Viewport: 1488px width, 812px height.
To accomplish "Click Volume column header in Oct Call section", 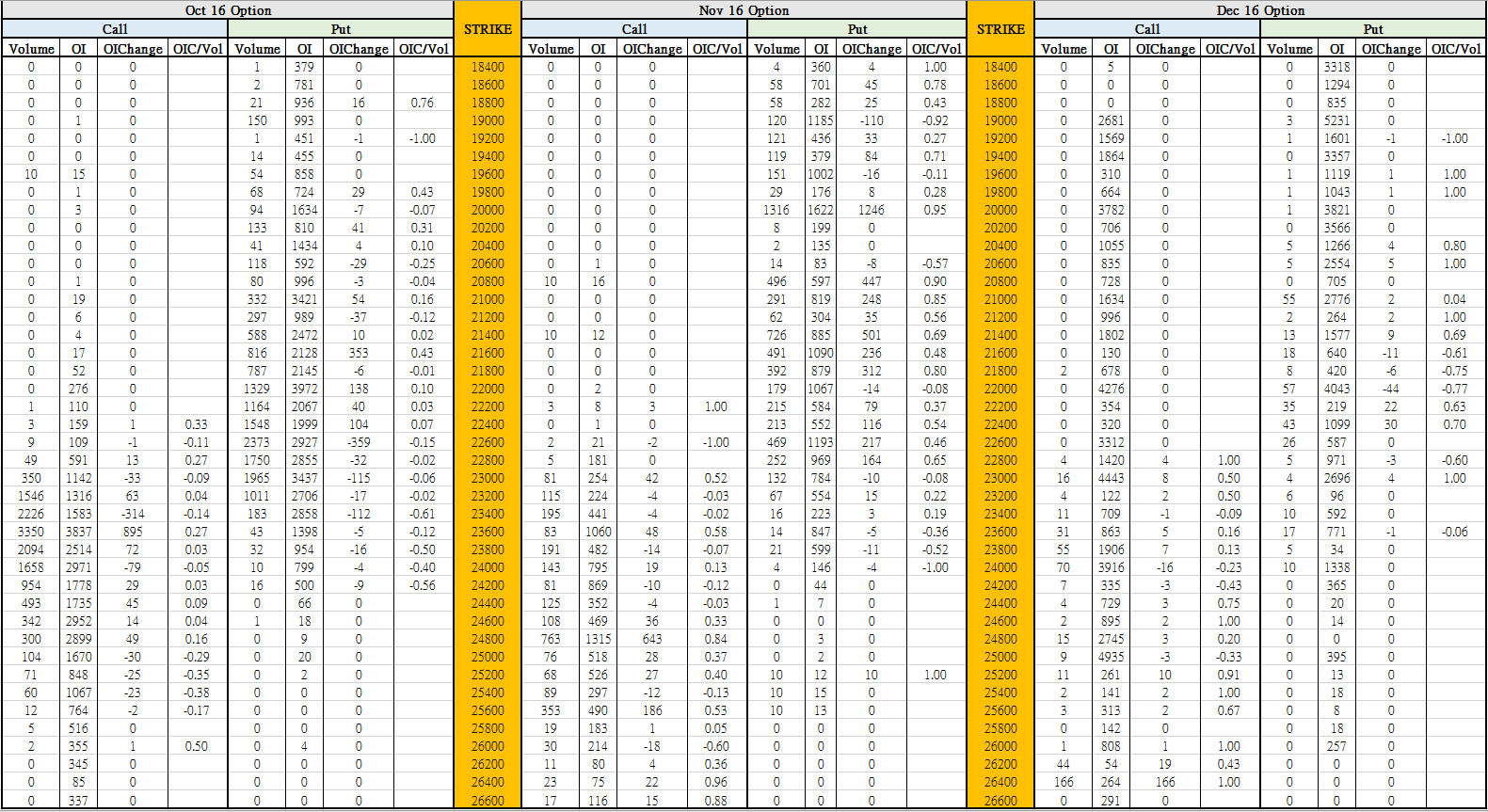I will point(31,49).
